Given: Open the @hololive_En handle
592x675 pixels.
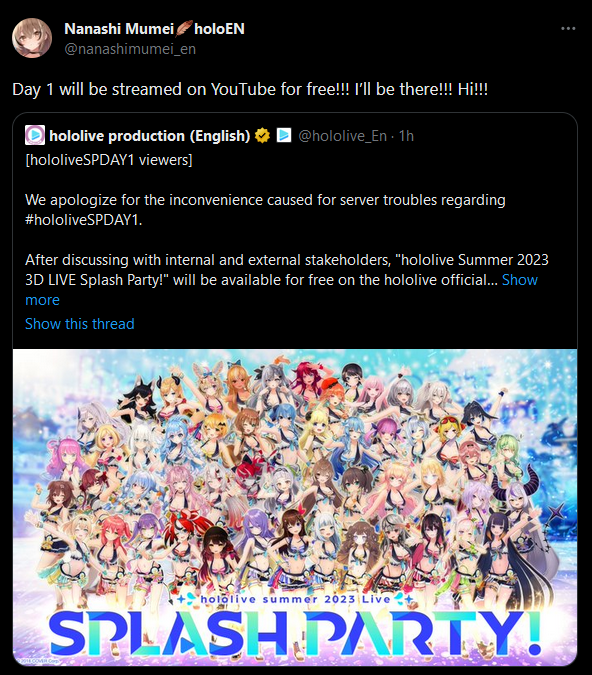Looking at the screenshot, I should [x=342, y=136].
